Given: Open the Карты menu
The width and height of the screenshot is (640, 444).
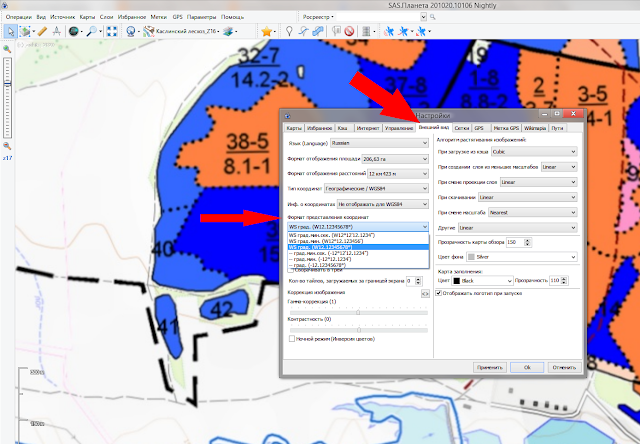Looking at the screenshot, I should point(87,17).
